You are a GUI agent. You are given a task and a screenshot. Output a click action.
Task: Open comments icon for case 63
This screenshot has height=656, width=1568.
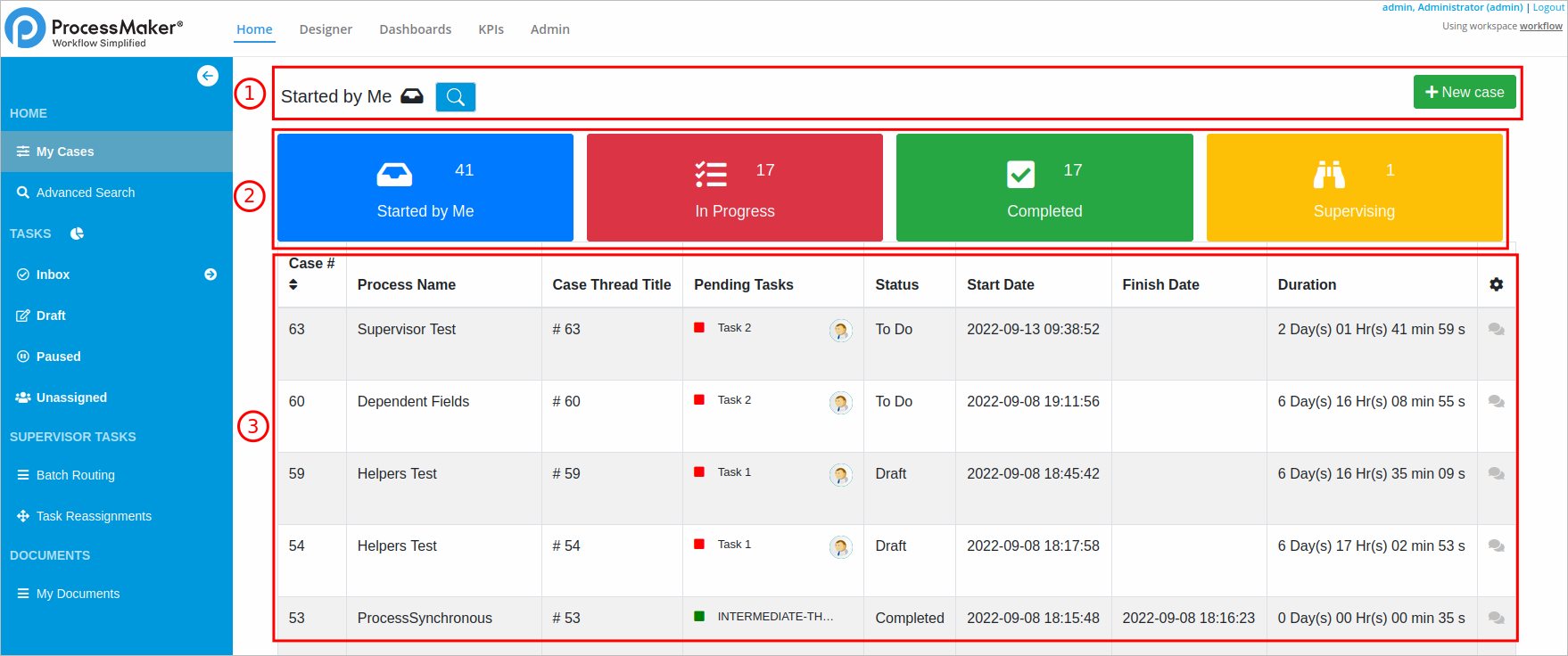pos(1496,330)
